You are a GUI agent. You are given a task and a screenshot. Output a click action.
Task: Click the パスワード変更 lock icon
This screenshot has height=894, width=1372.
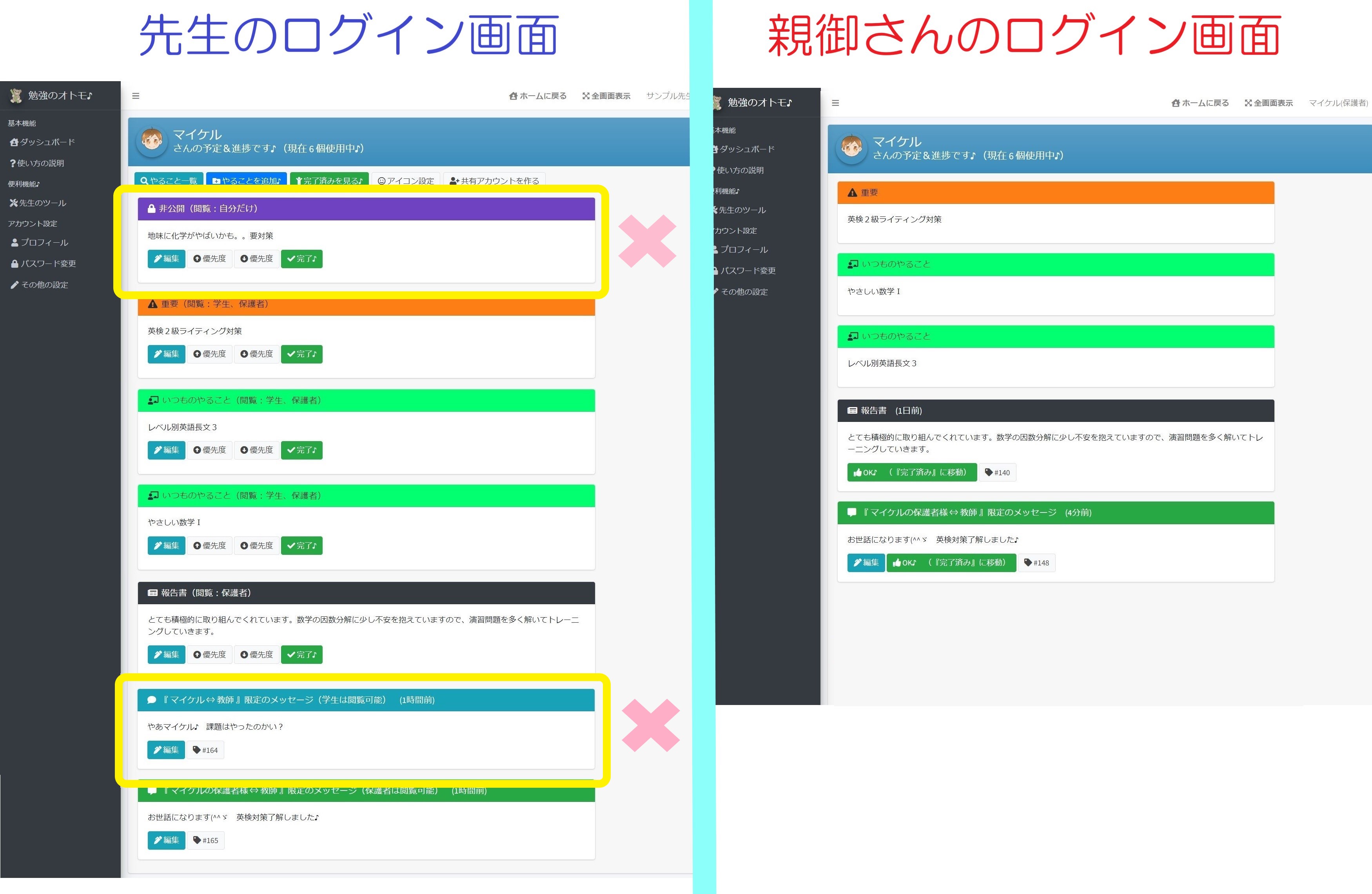(x=15, y=263)
